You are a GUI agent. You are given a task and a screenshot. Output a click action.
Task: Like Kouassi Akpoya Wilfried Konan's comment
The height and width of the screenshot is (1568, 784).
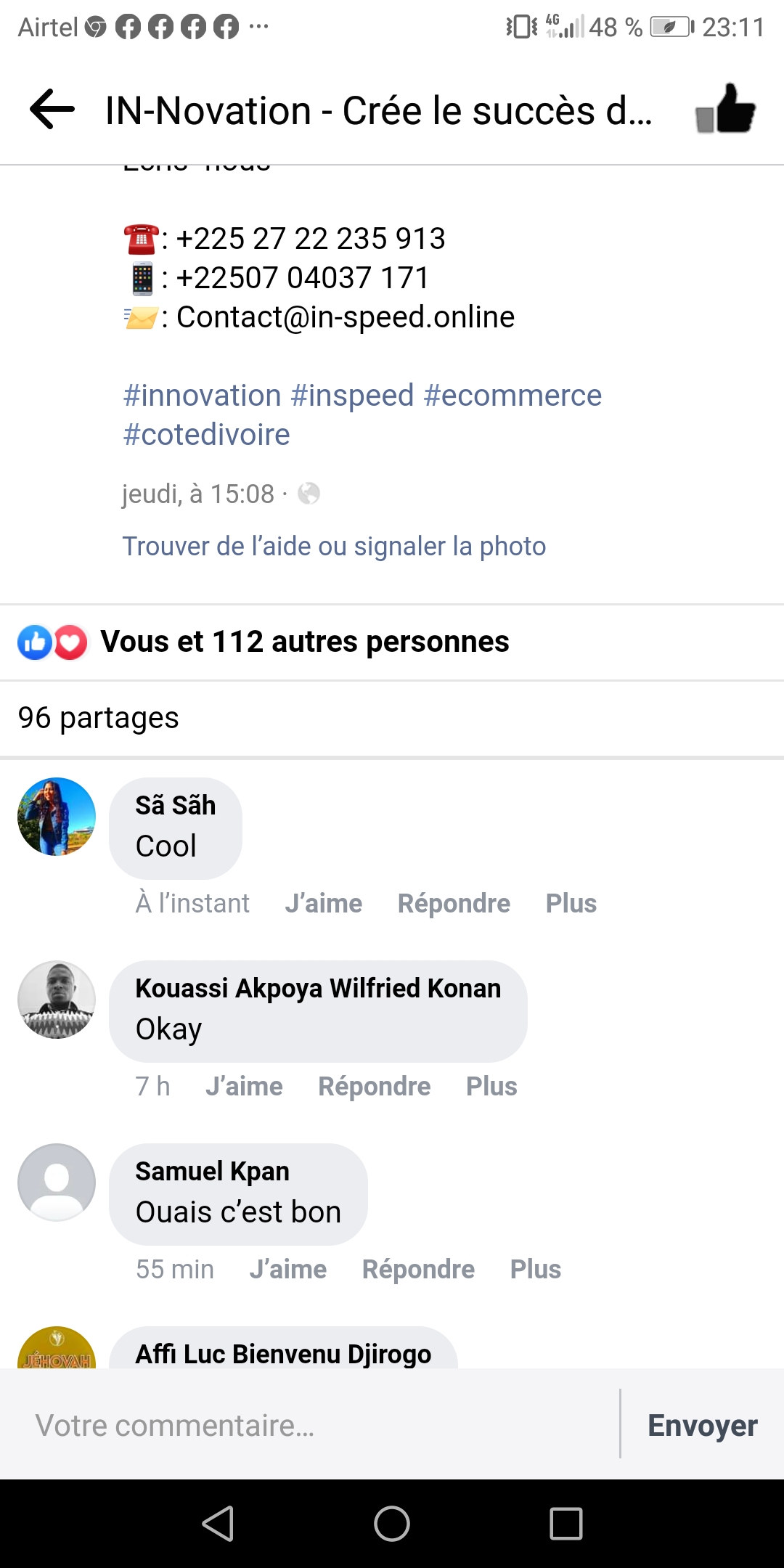244,1087
